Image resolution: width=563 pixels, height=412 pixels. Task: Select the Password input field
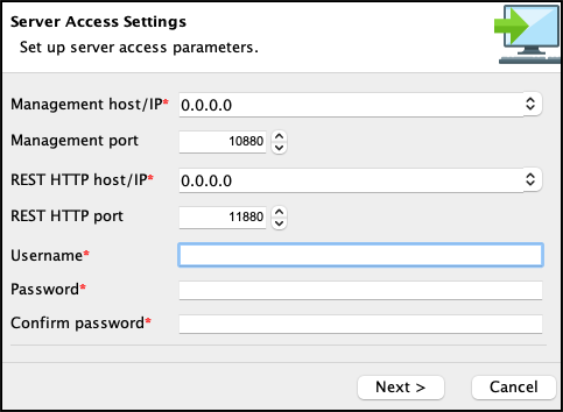click(x=360, y=290)
